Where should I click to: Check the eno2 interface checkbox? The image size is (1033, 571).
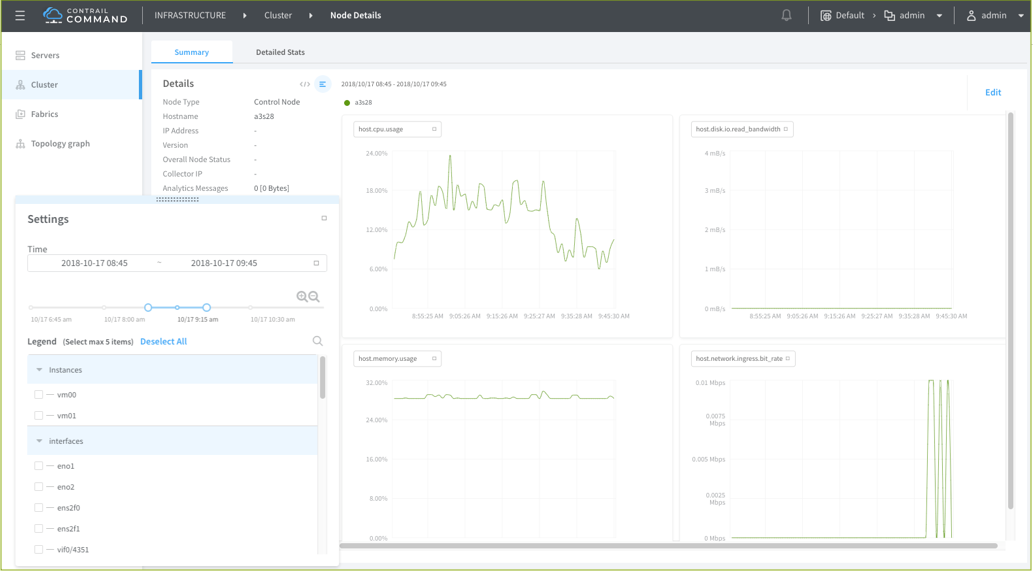pos(38,487)
